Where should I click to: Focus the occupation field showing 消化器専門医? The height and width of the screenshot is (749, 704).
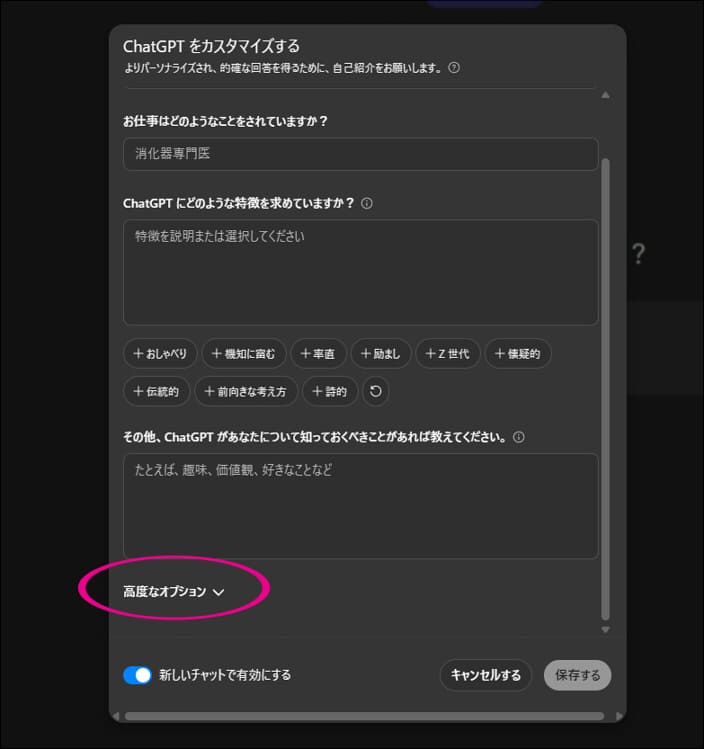361,154
